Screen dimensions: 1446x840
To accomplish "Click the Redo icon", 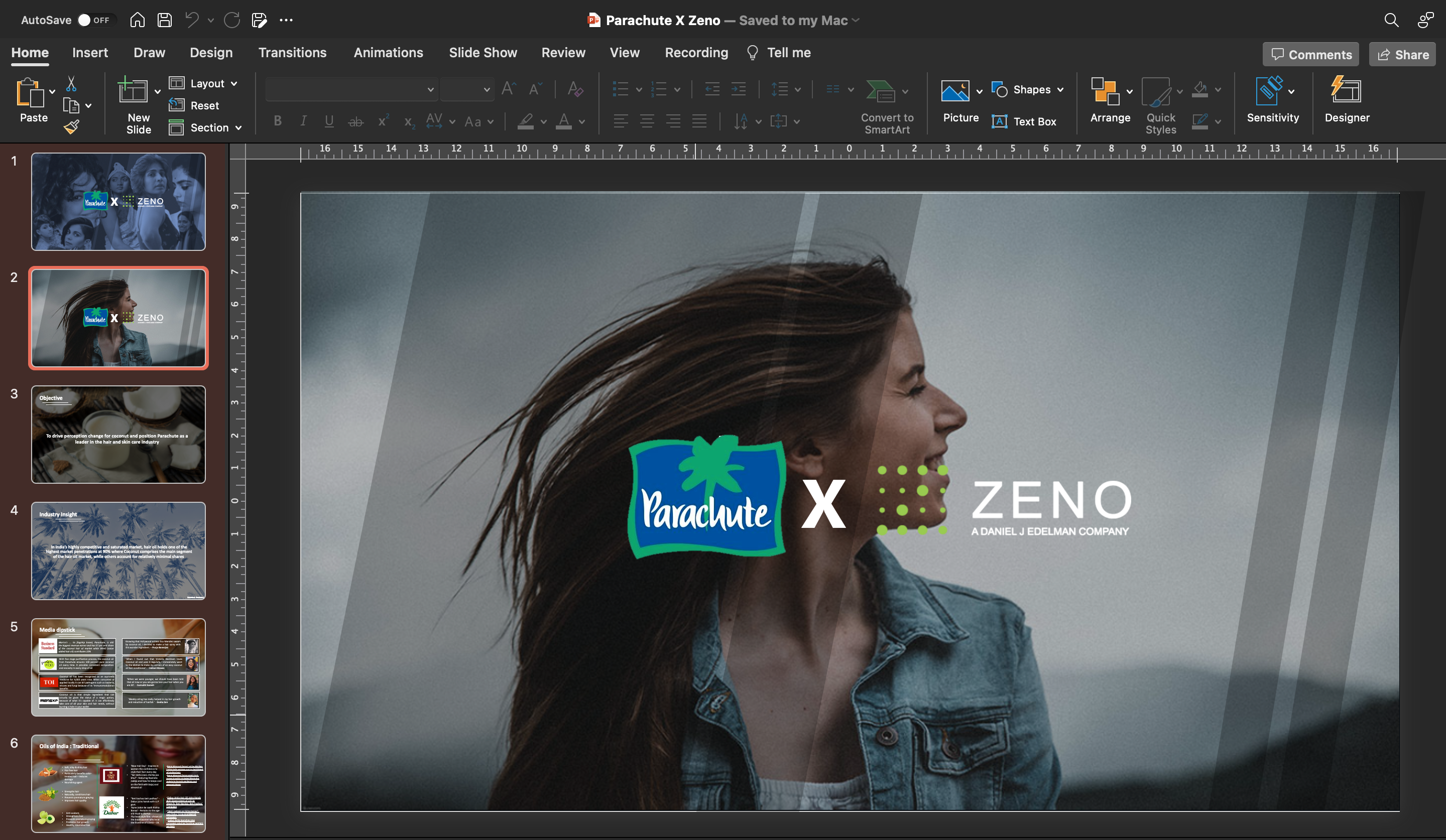I will (232, 20).
